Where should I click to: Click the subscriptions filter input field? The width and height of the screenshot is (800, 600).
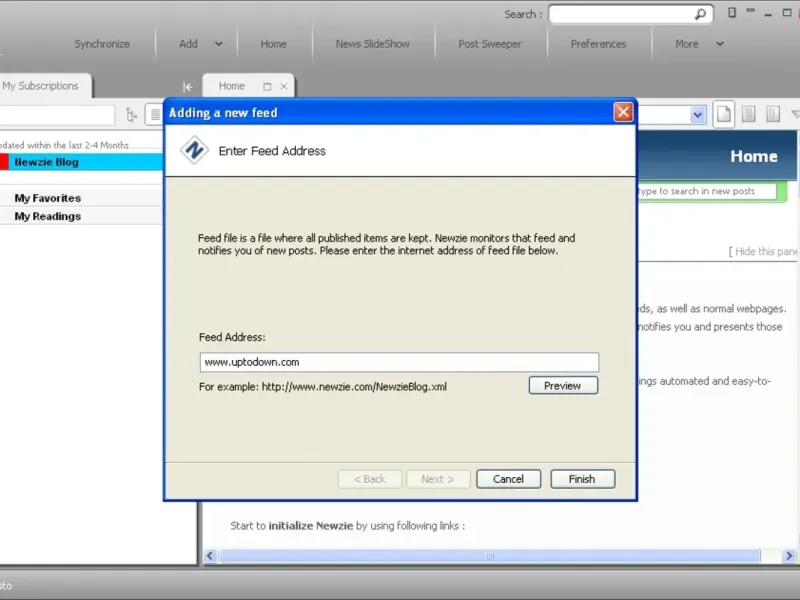[x=57, y=115]
